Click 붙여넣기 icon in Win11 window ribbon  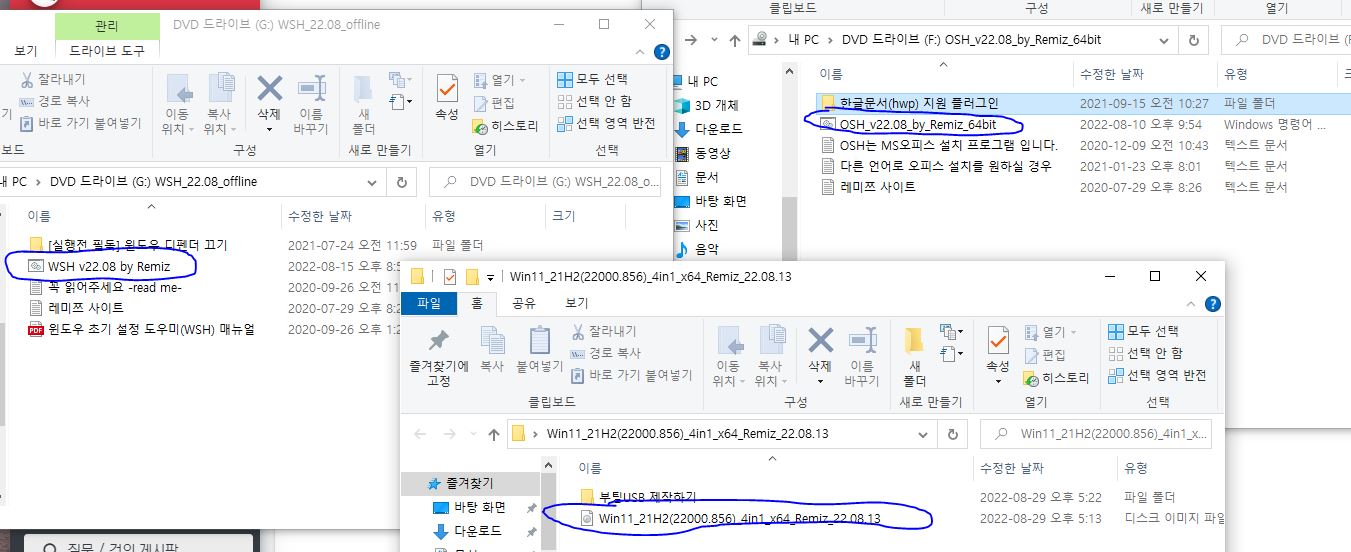coord(539,350)
